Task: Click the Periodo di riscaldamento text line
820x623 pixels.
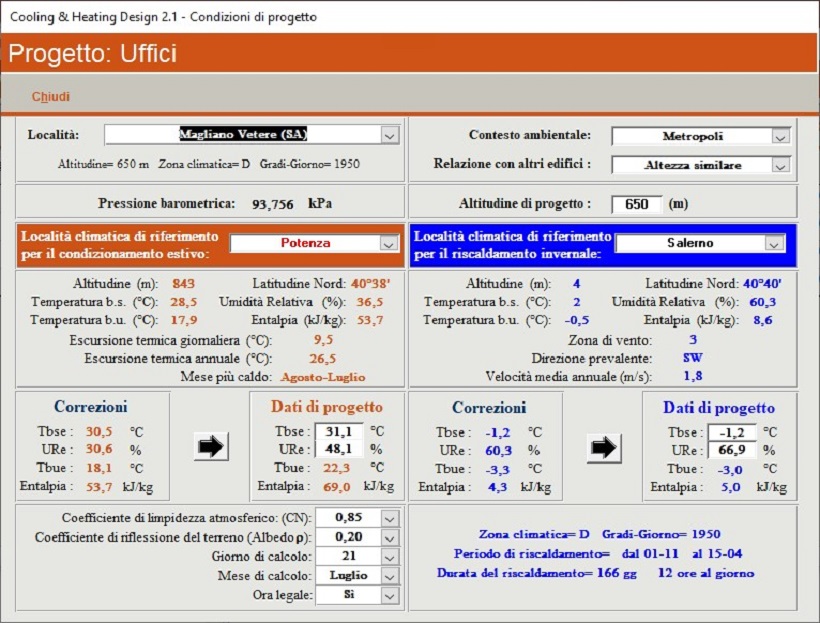Action: pos(598,554)
